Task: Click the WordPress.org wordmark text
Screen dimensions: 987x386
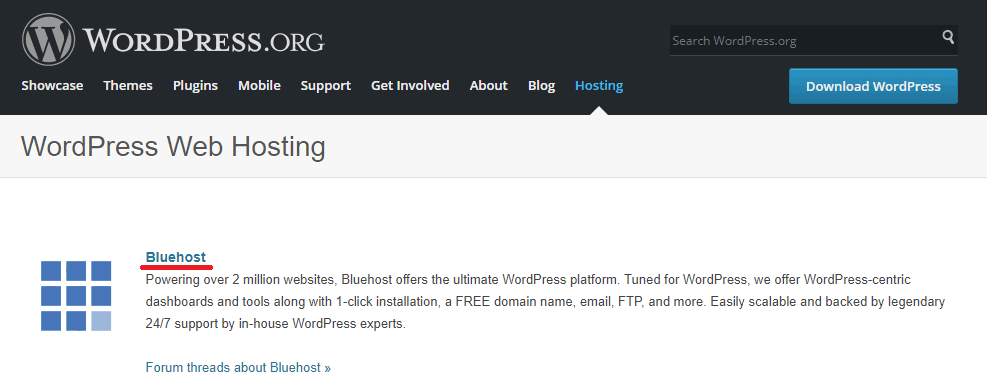Action: point(203,41)
